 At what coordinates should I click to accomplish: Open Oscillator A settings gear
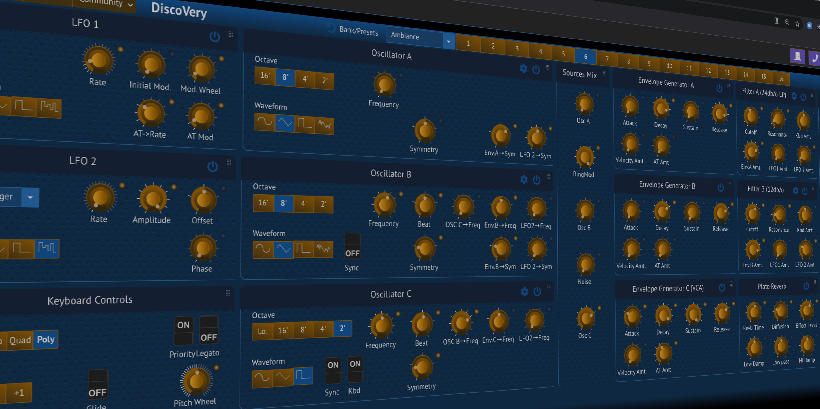coord(523,69)
